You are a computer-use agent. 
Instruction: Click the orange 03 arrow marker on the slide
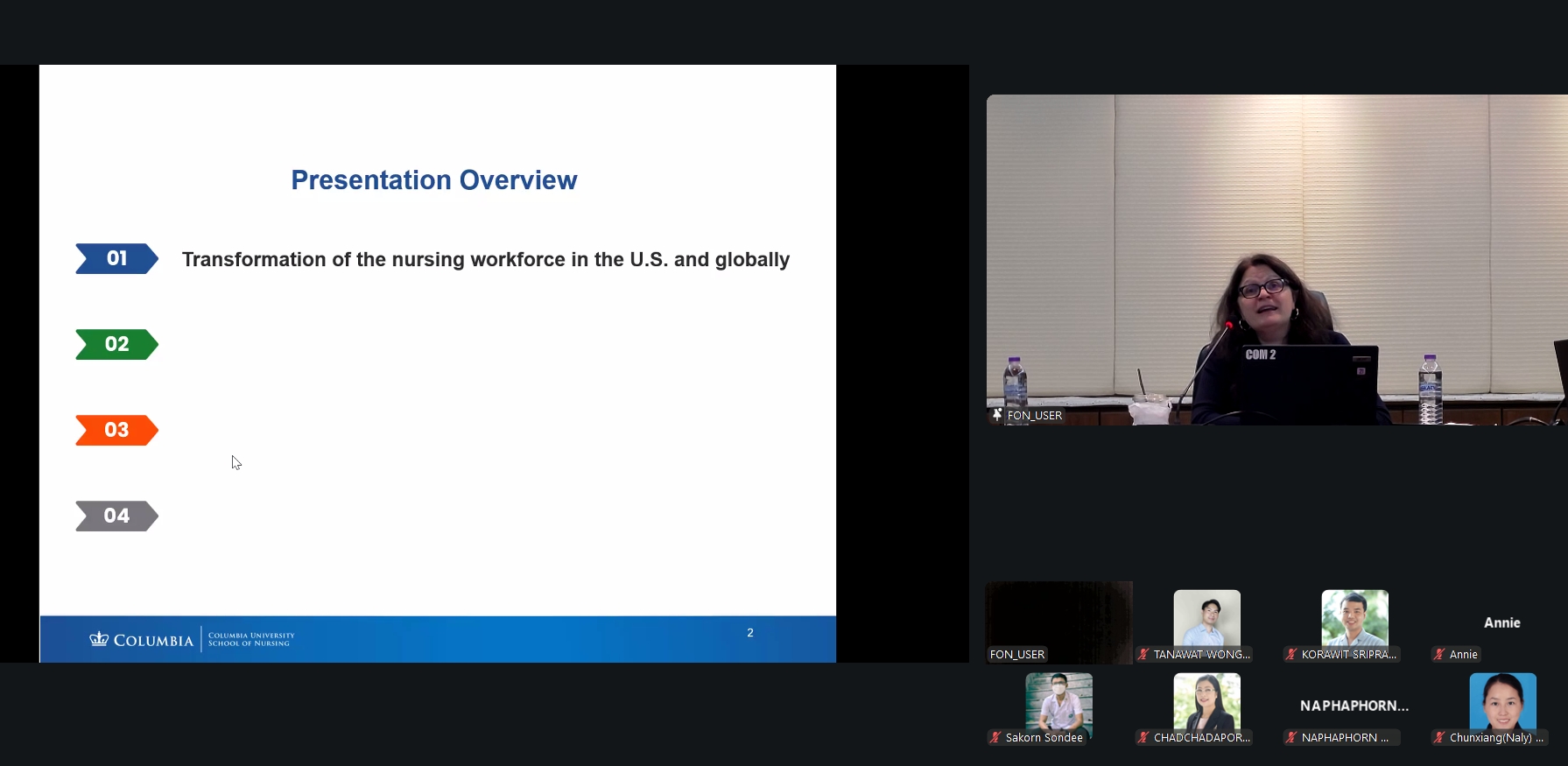click(x=116, y=430)
